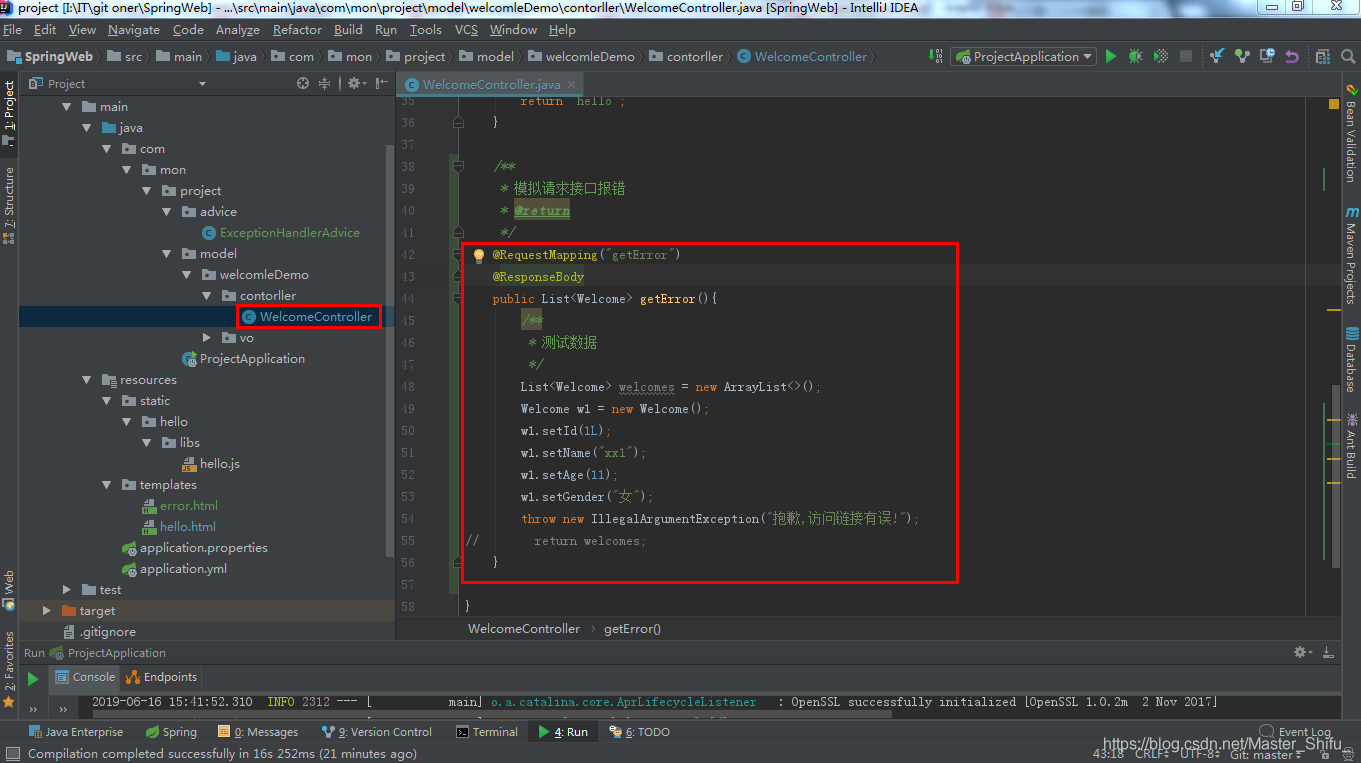Image resolution: width=1361 pixels, height=763 pixels.
Task: Run with Coverage from the toolbar
Action: (1161, 57)
